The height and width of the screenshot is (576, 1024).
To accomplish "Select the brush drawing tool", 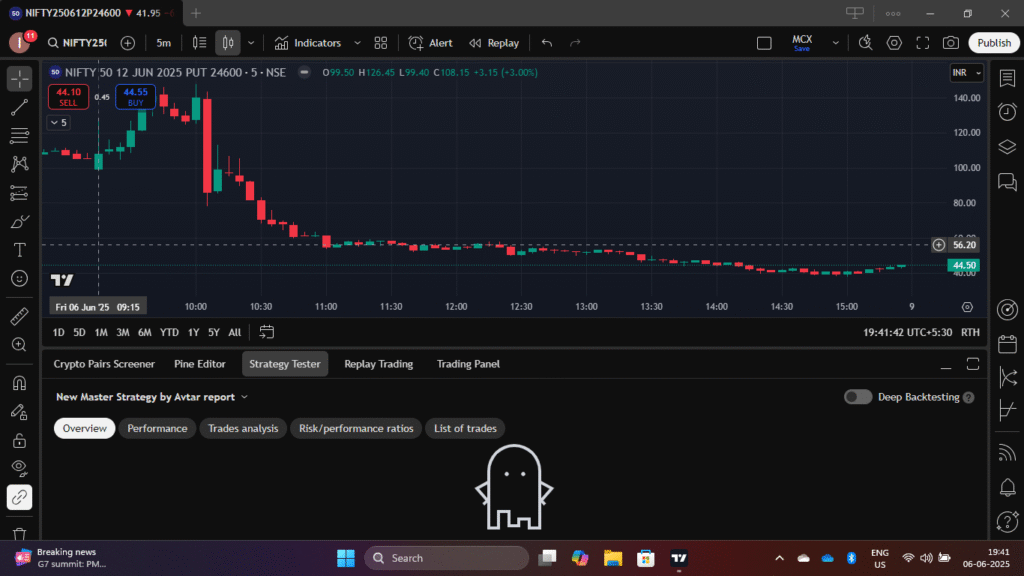I will [x=20, y=222].
